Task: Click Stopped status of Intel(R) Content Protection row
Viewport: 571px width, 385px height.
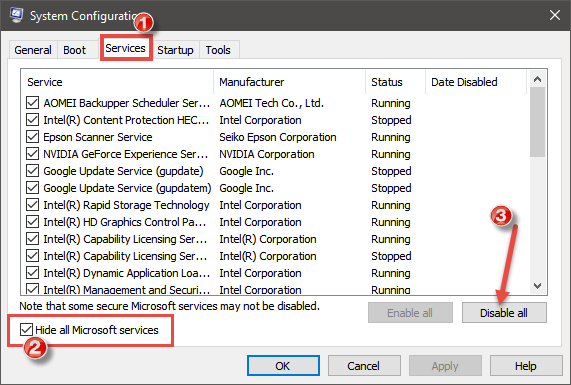Action: coord(391,120)
